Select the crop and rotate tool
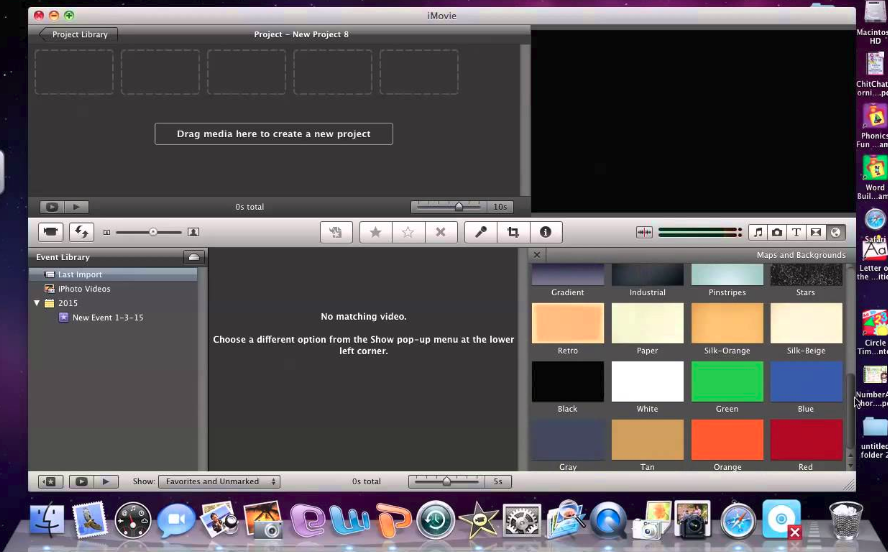Viewport: 888px width, 552px height. [513, 232]
